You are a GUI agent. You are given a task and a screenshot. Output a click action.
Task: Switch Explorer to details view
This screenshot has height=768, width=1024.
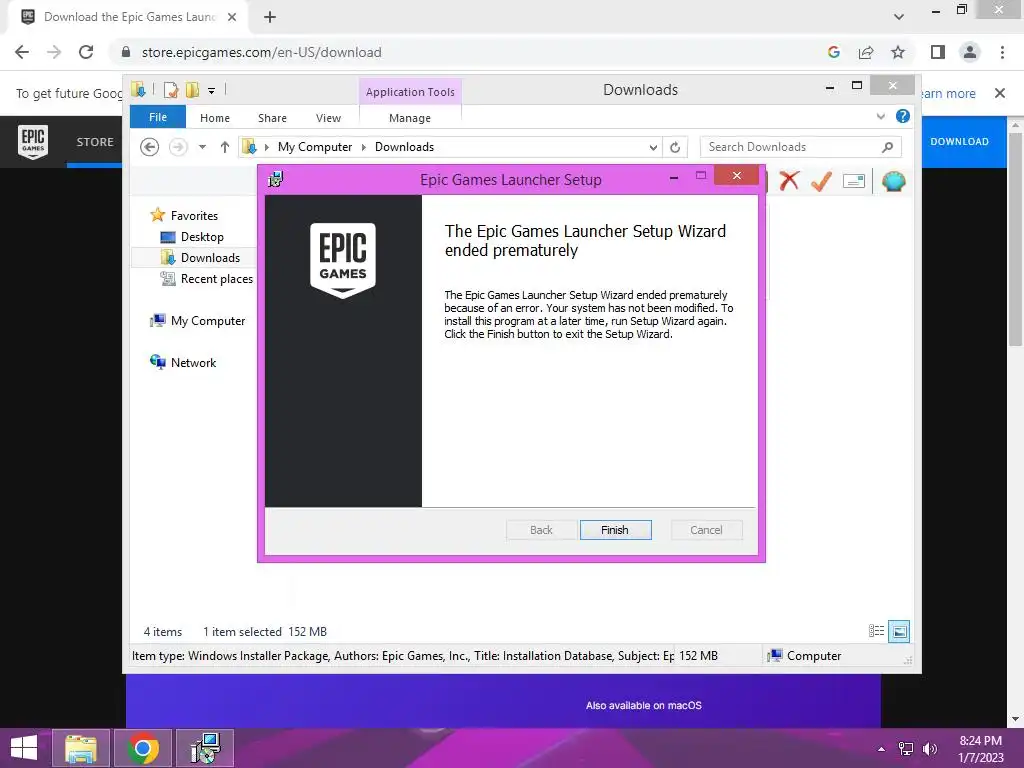click(876, 631)
